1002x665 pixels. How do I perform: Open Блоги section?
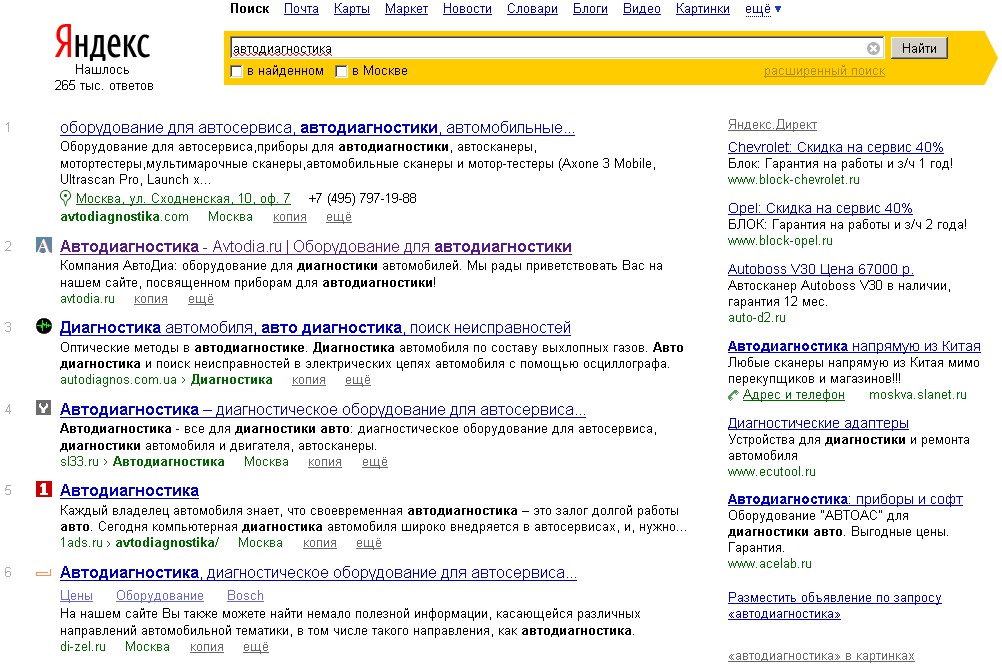(x=590, y=9)
